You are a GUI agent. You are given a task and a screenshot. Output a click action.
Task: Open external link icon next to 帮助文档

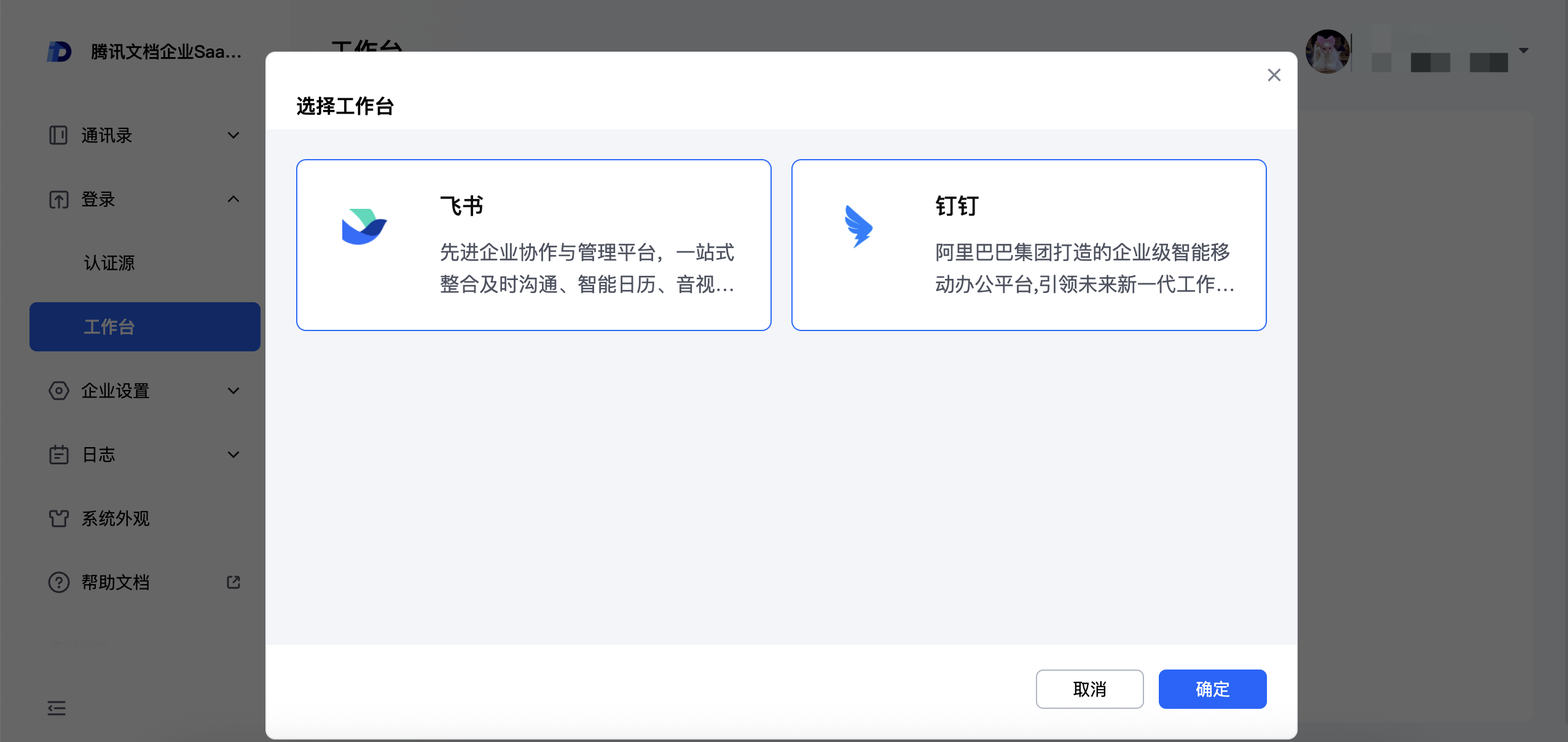click(x=233, y=582)
